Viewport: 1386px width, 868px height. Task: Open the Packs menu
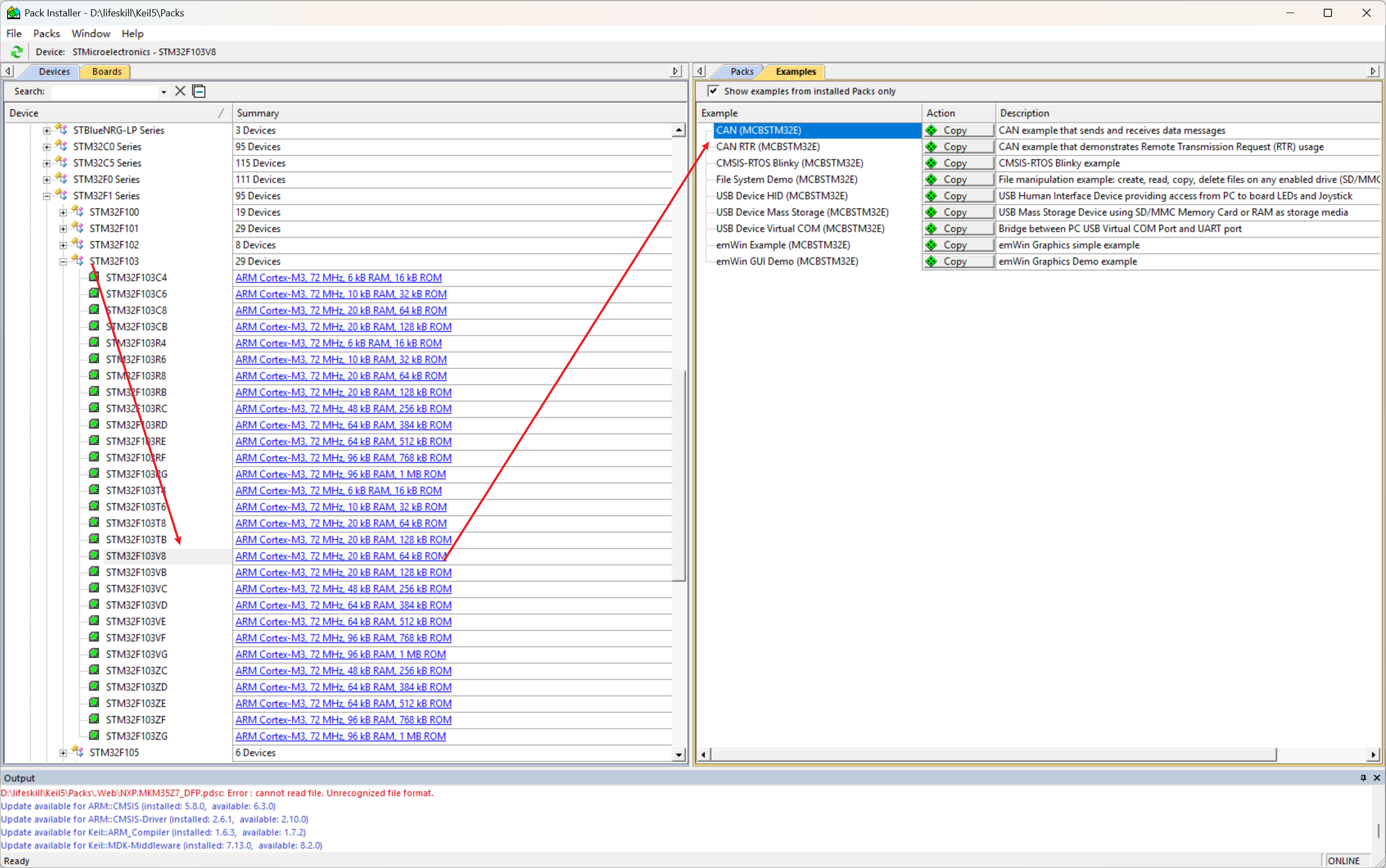pos(46,33)
